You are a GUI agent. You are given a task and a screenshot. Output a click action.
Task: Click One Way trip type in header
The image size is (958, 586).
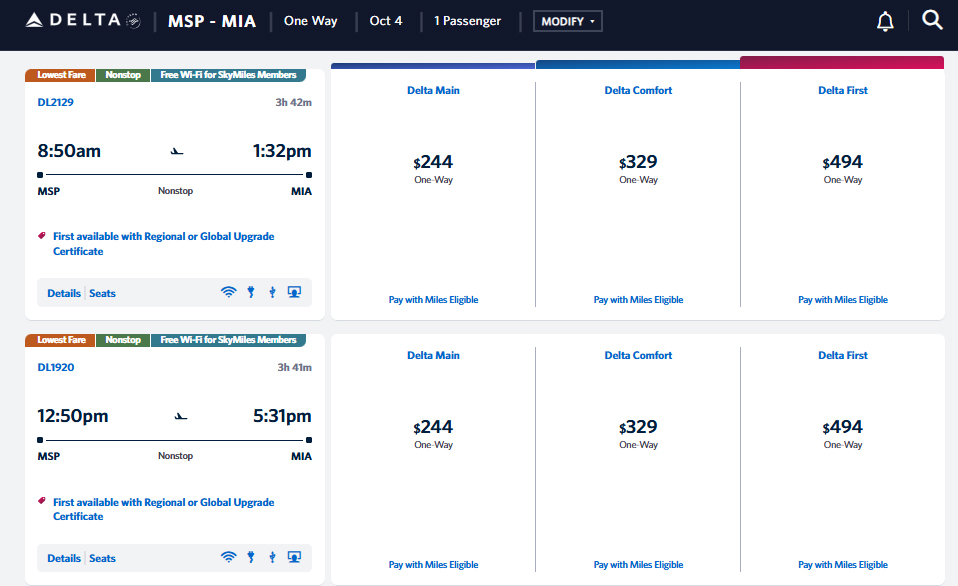[x=310, y=21]
